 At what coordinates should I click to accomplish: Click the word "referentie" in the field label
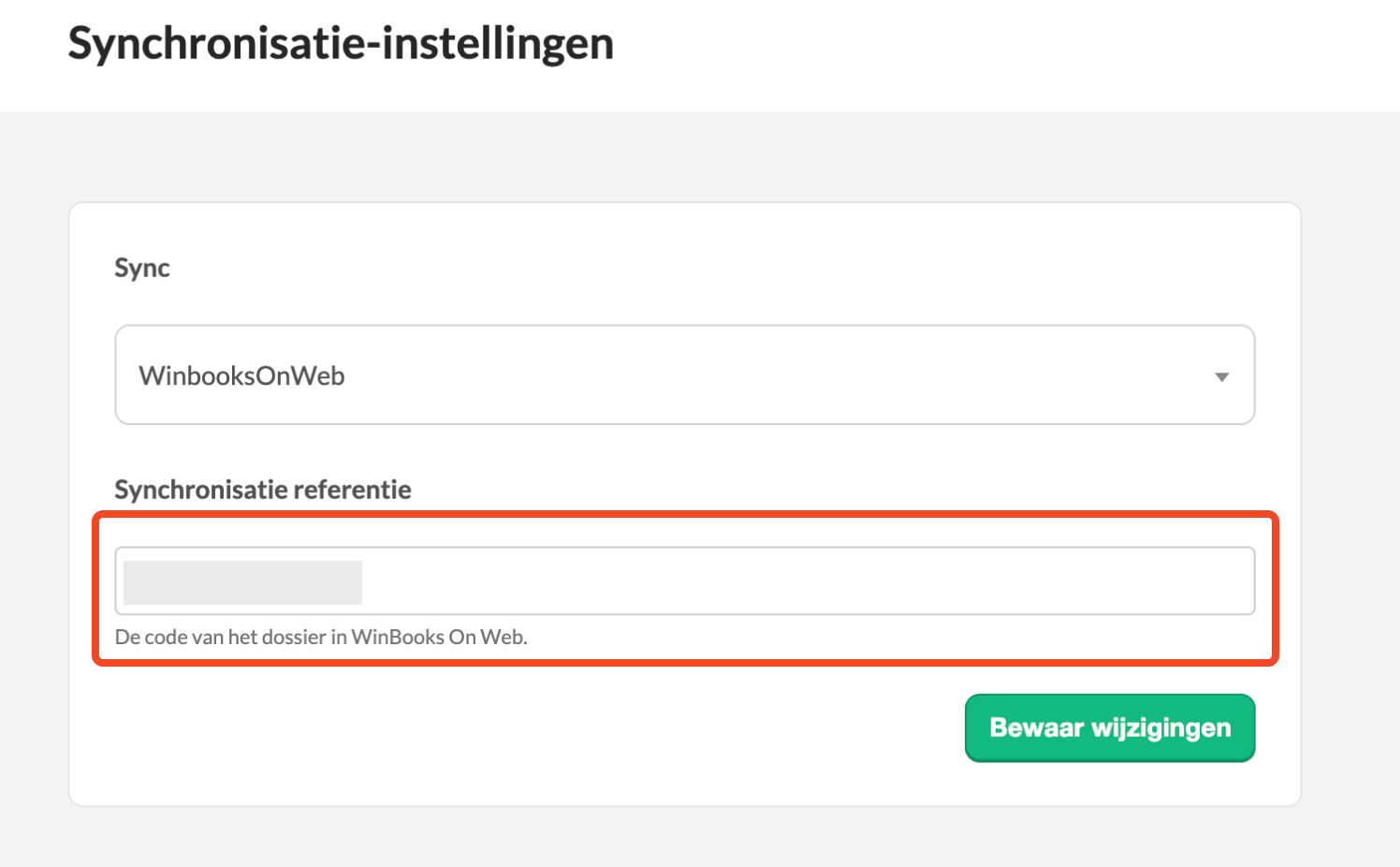[352, 490]
